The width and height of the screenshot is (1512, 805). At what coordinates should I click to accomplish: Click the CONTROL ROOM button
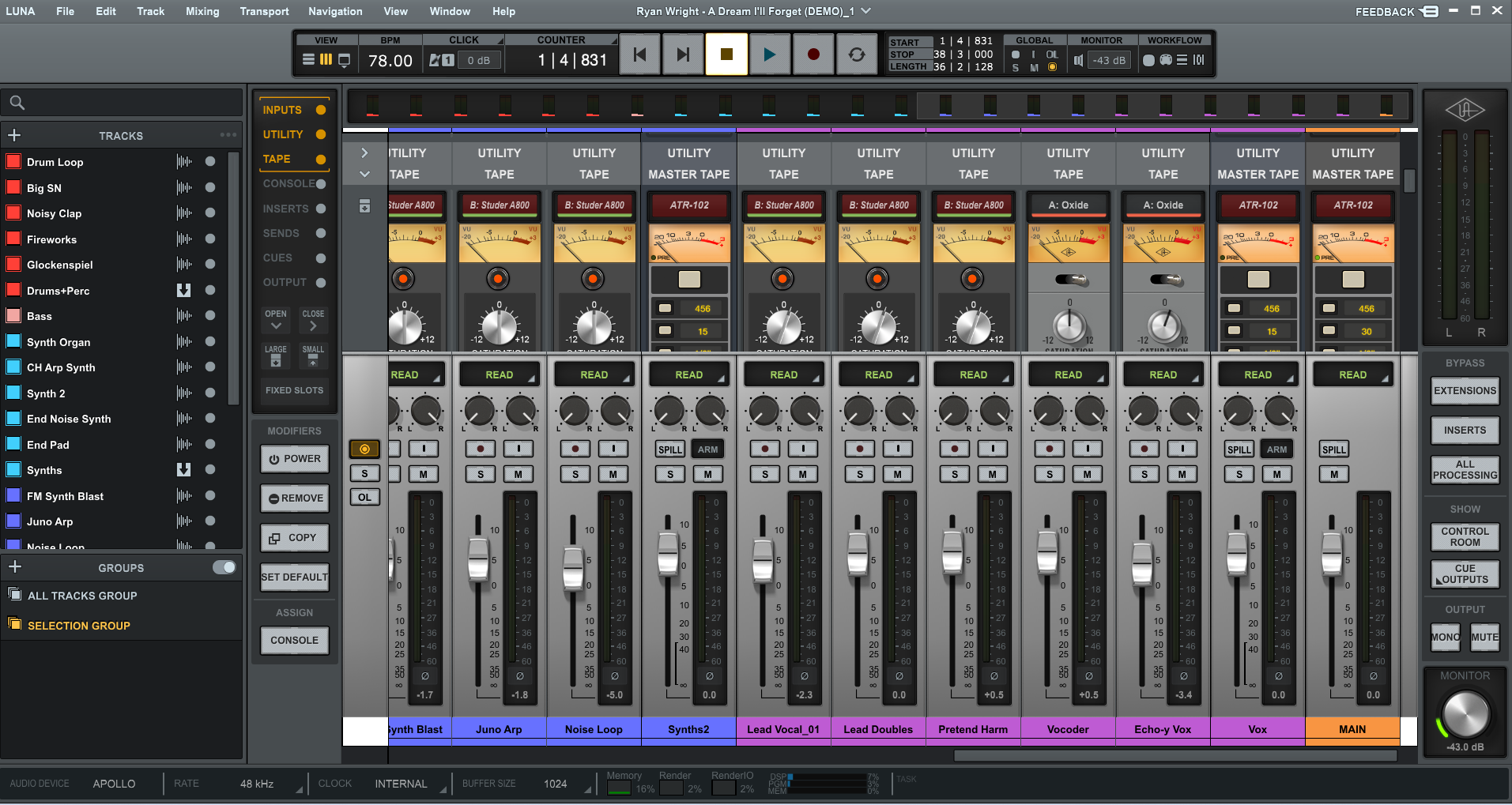click(1465, 537)
